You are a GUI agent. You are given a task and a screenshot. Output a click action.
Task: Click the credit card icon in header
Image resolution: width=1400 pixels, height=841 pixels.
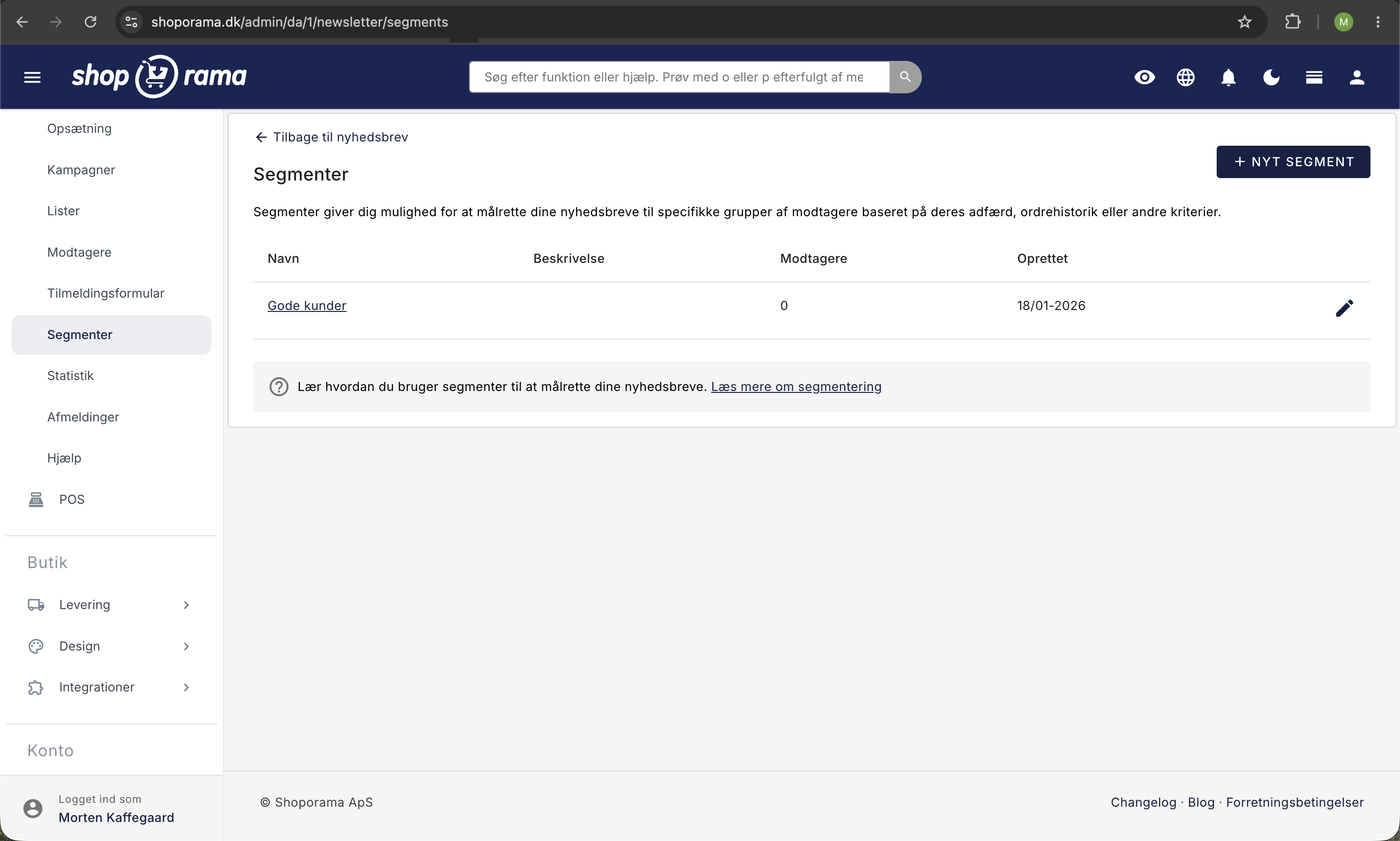click(1314, 77)
